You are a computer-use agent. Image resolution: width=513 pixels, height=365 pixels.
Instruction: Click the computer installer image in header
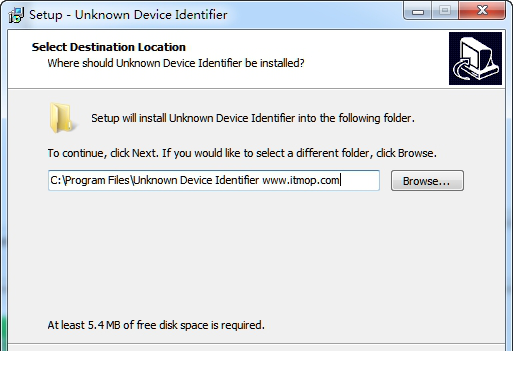(475, 58)
